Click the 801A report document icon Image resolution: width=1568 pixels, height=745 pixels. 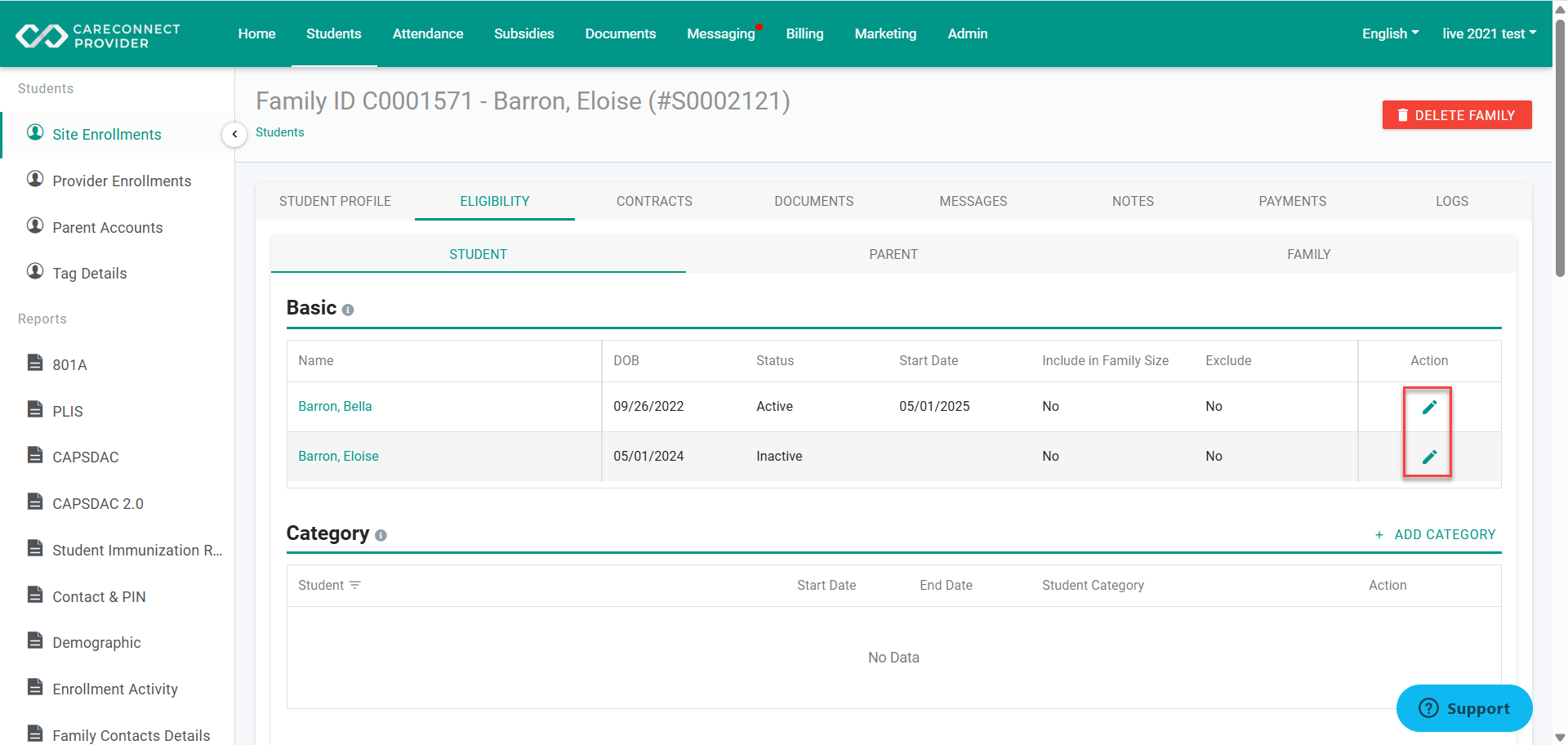(x=35, y=363)
